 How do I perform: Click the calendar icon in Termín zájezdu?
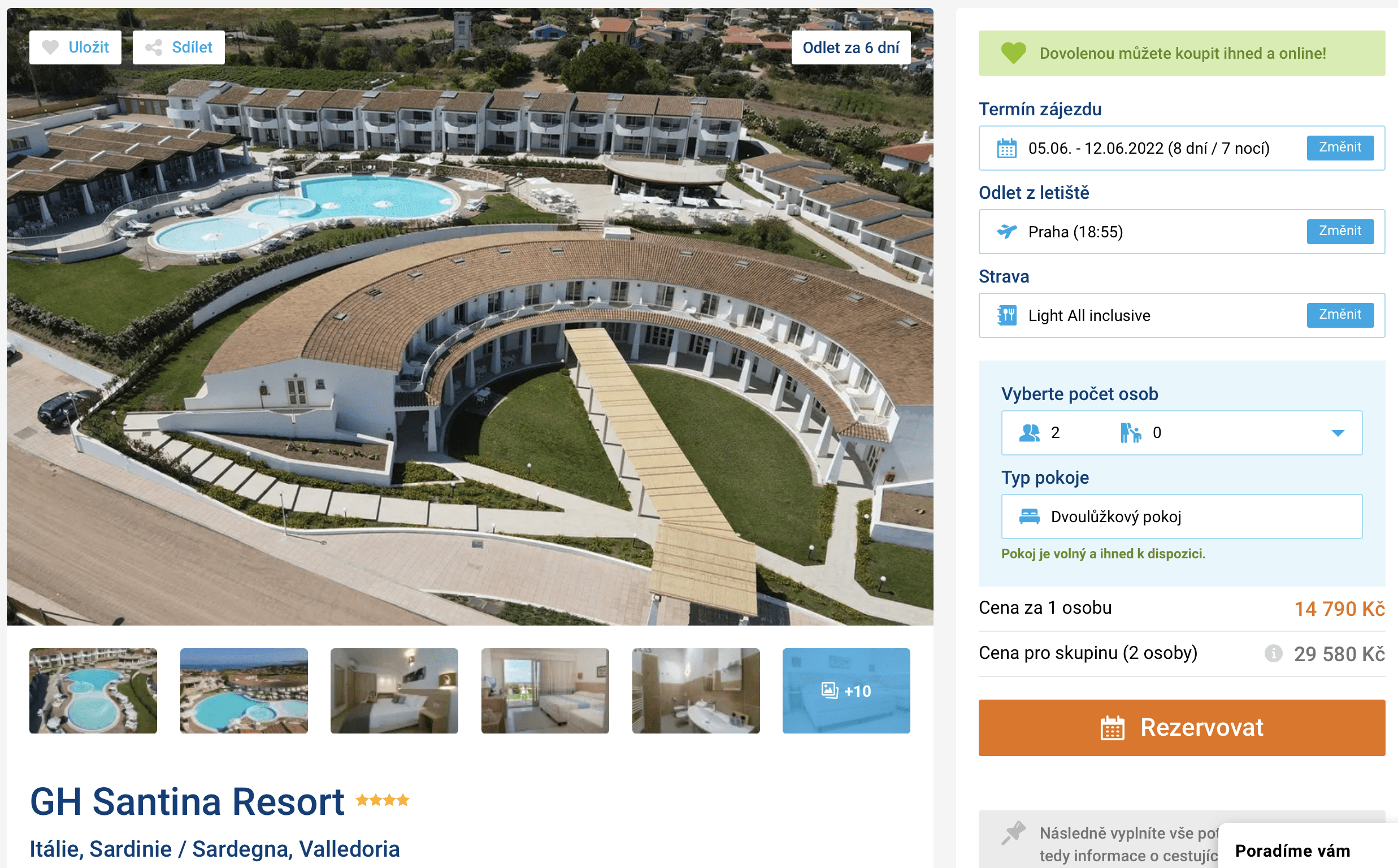1006,148
